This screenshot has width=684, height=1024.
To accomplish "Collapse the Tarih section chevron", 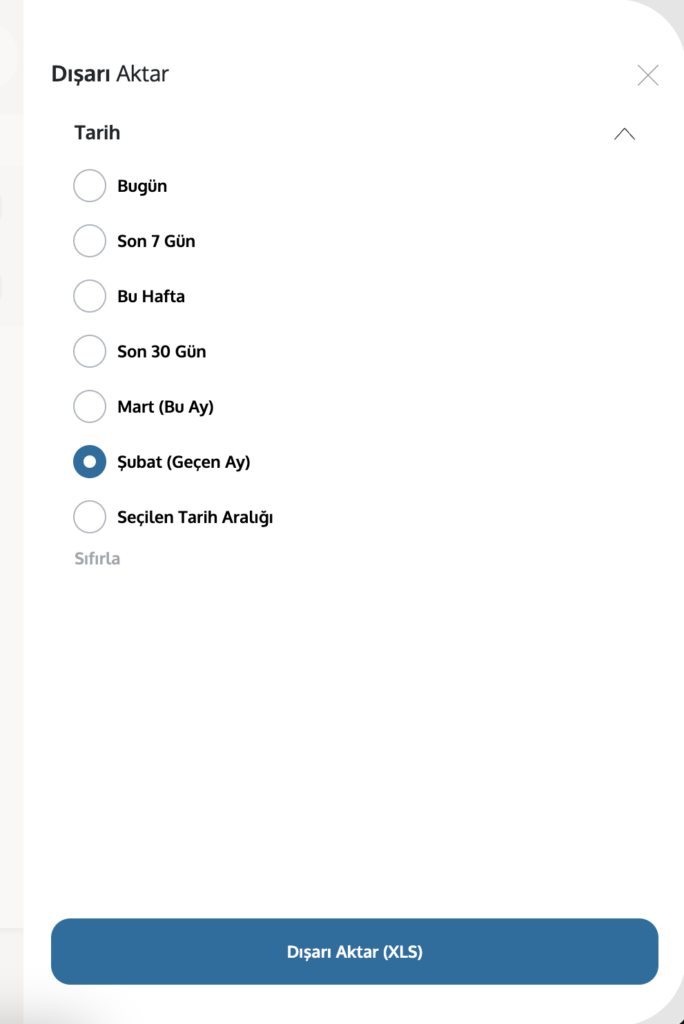I will pos(624,134).
